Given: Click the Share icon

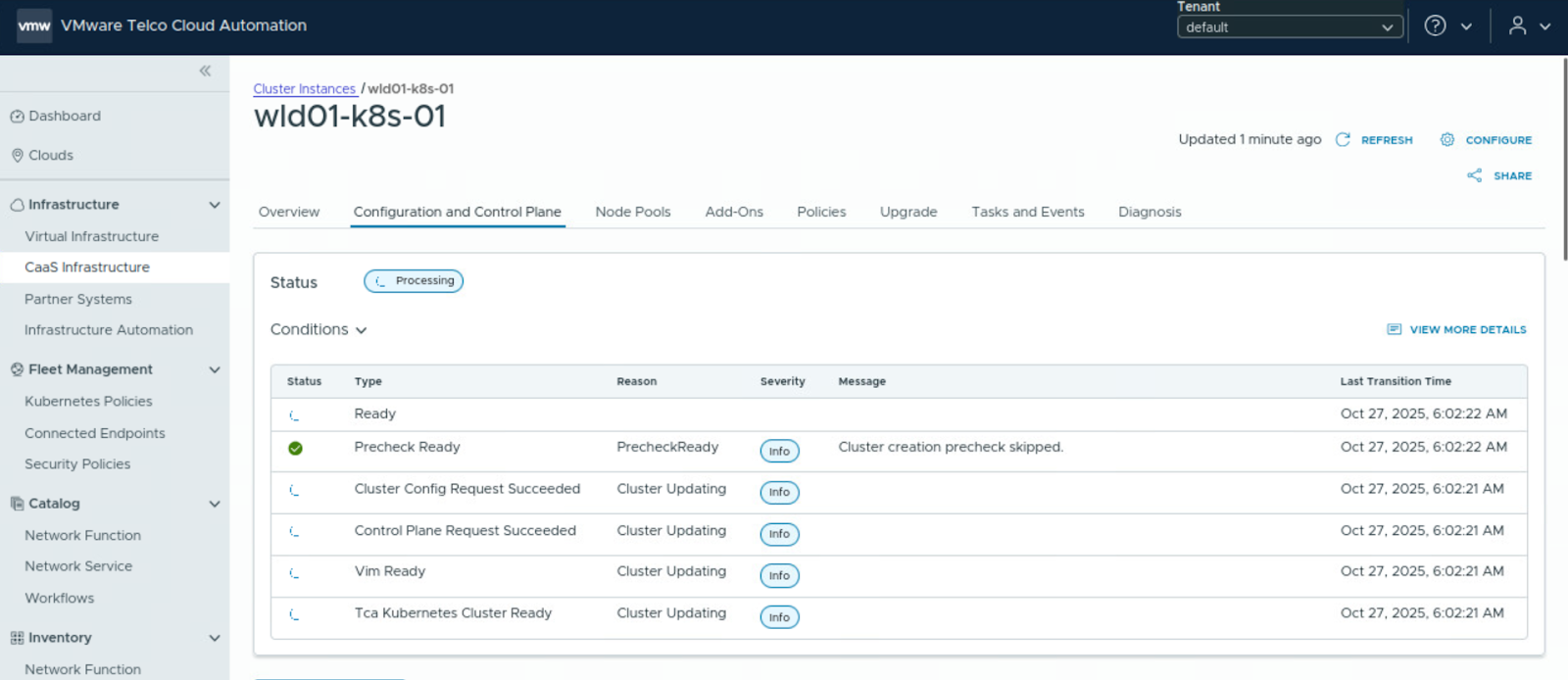Looking at the screenshot, I should pos(1474,175).
